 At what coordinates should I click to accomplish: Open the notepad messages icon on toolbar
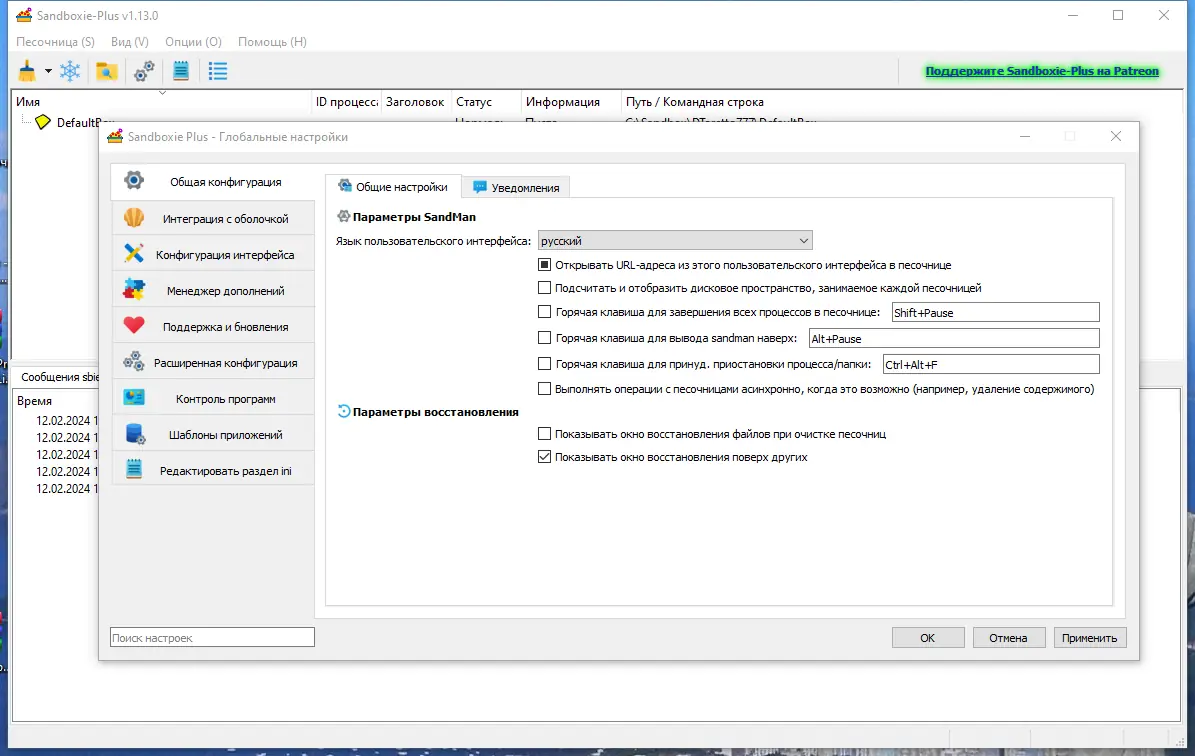pos(181,70)
